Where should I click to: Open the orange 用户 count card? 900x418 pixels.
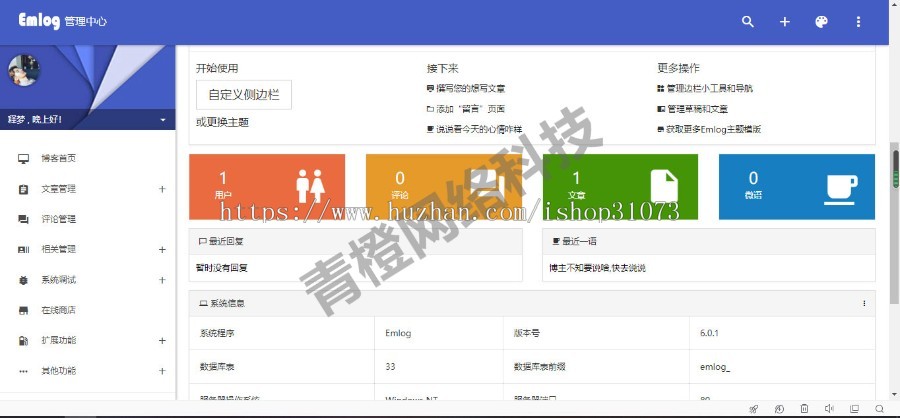pos(267,187)
